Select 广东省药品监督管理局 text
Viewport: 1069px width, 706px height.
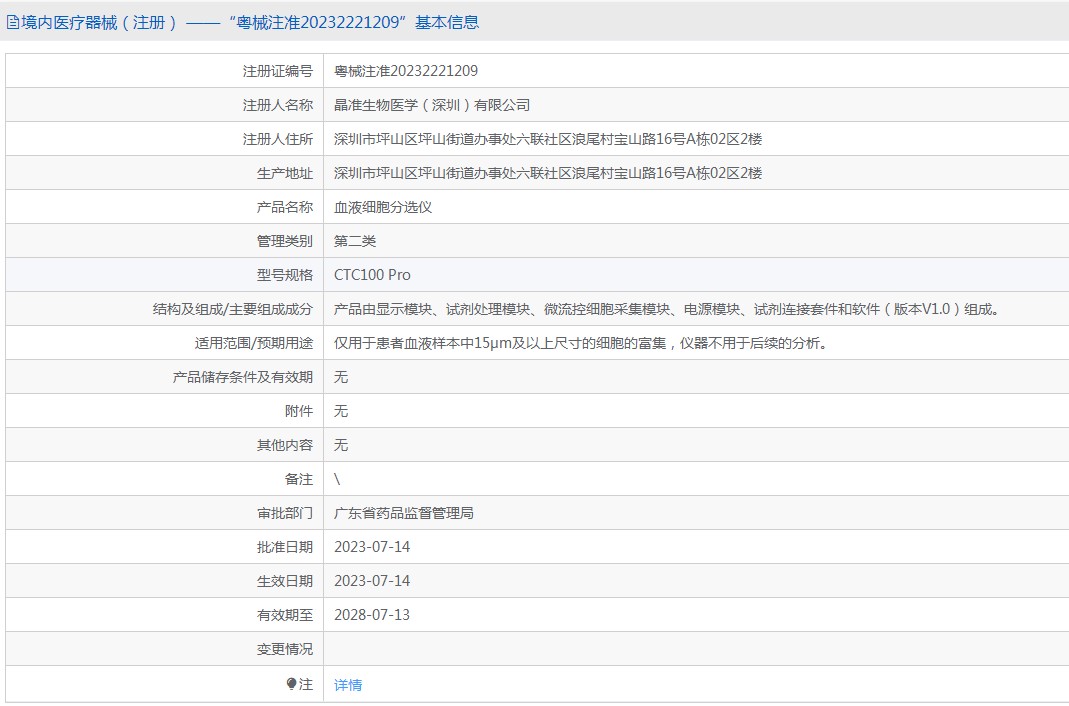pos(404,513)
